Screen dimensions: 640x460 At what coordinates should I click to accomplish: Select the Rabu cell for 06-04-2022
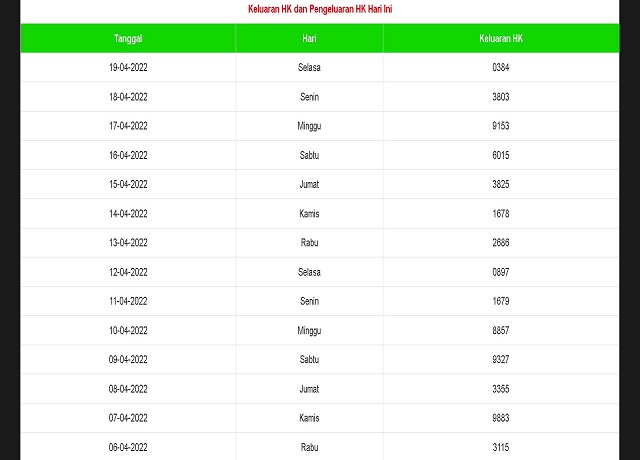click(309, 448)
